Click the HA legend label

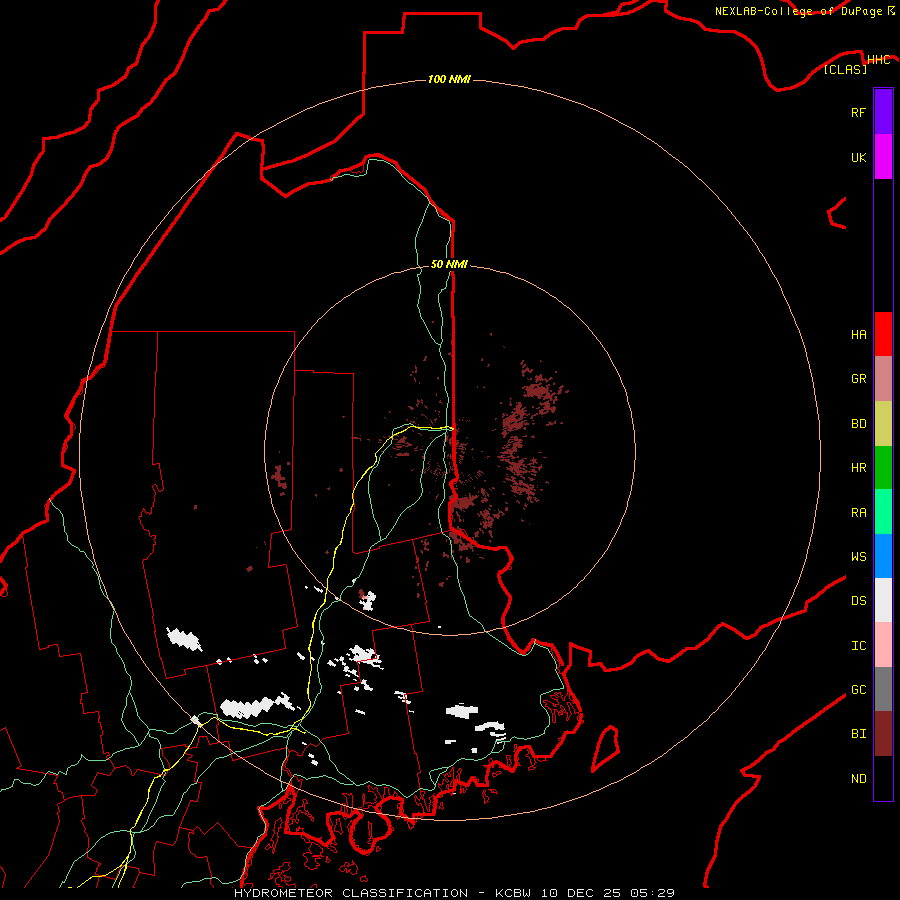click(x=858, y=335)
